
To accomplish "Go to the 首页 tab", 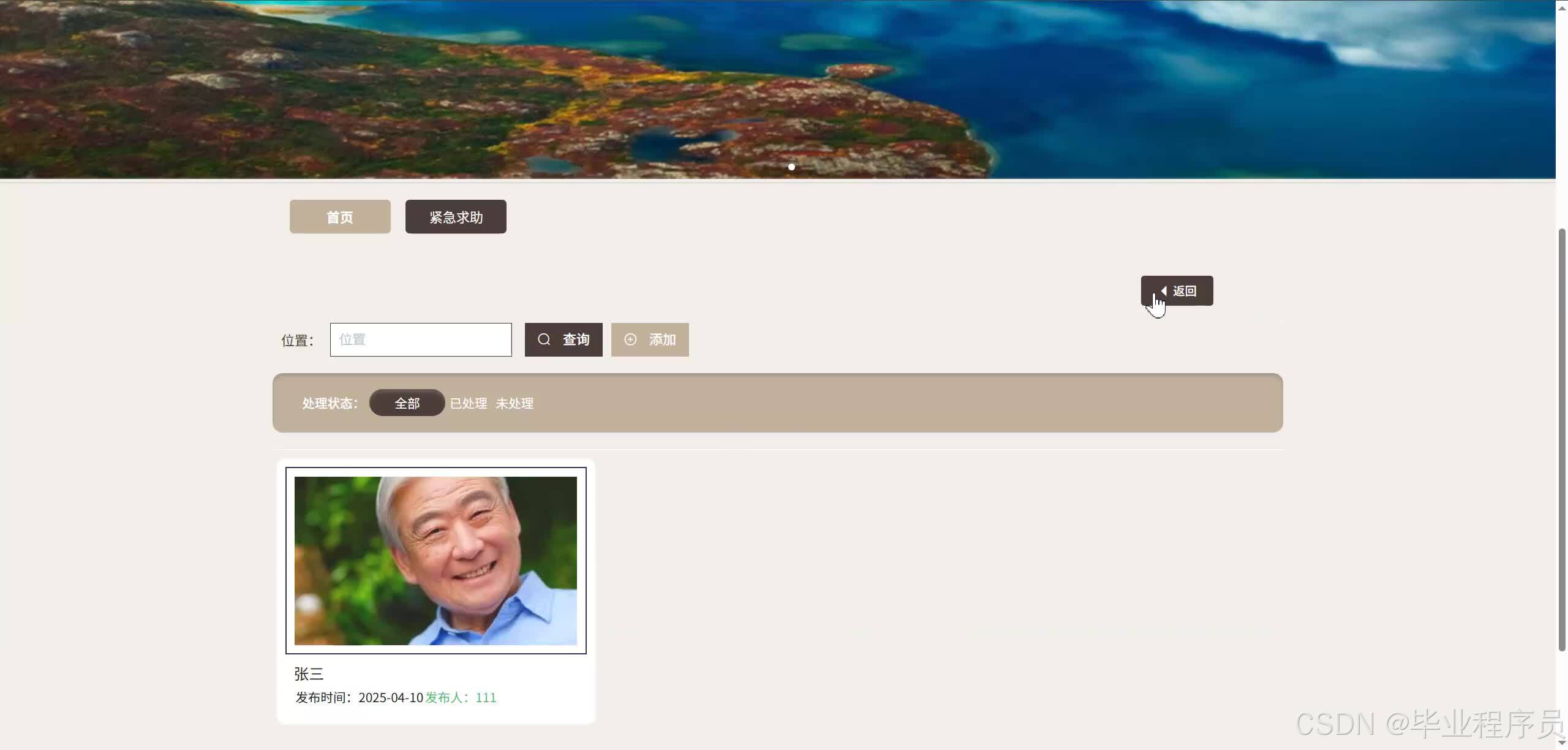I will tap(340, 217).
